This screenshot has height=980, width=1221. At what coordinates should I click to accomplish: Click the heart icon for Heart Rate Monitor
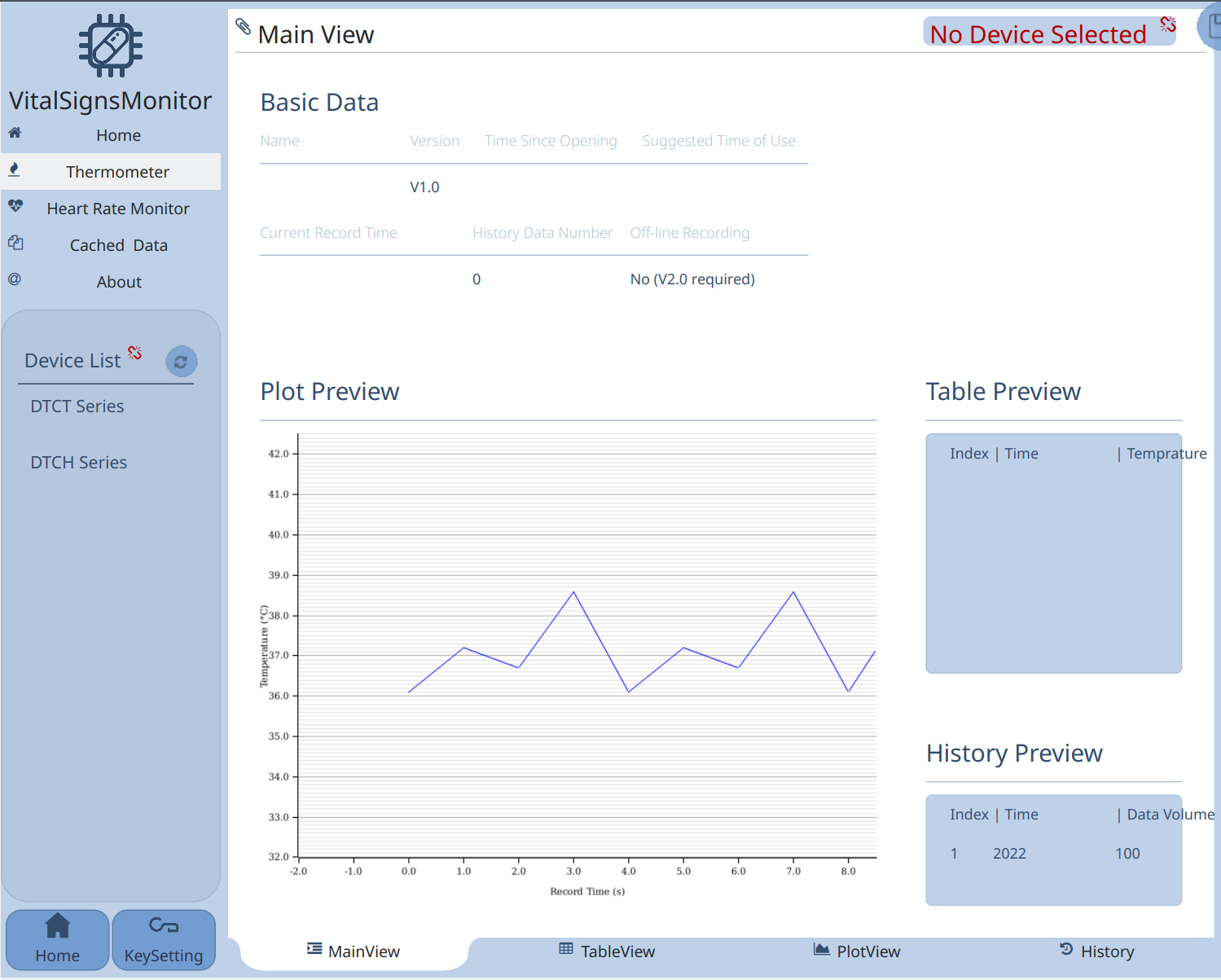(15, 206)
